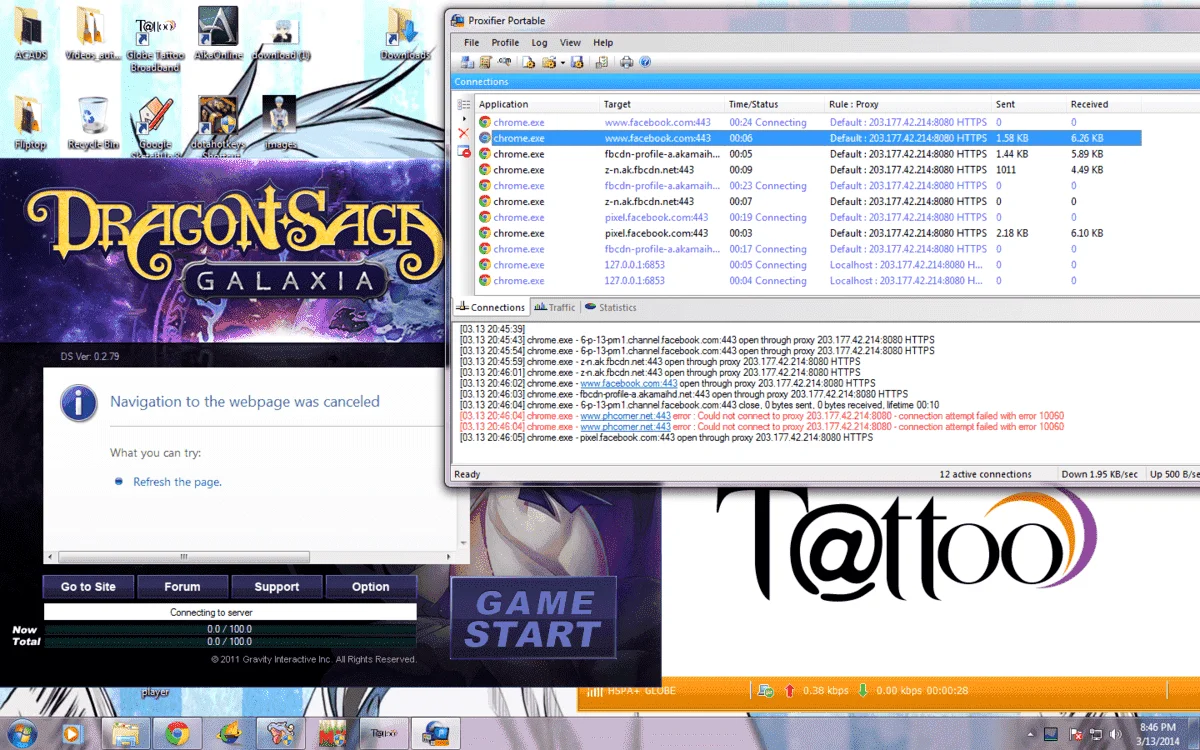Select AikaOnline desktop shortcut
Image resolution: width=1200 pixels, height=750 pixels.
[218, 35]
